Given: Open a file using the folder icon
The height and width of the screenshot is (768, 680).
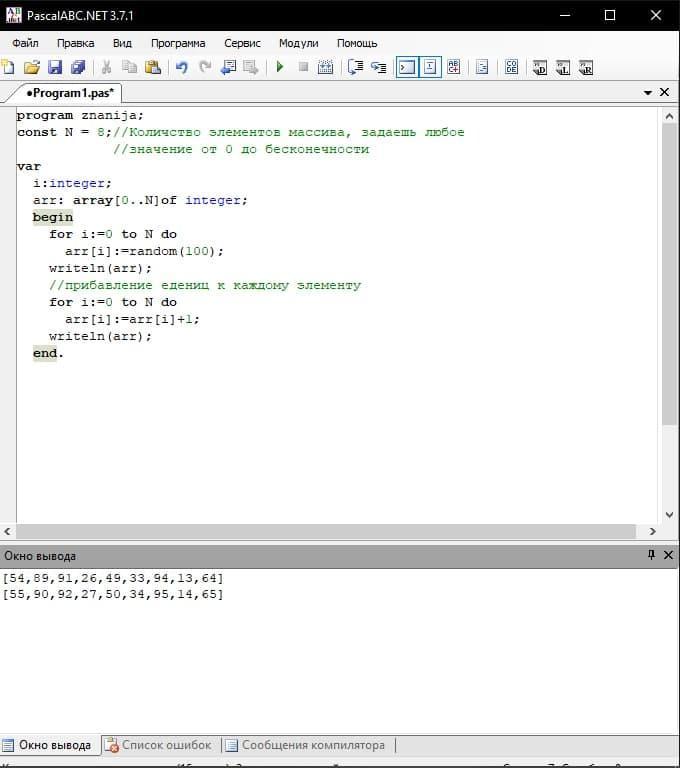Looking at the screenshot, I should (x=32, y=67).
